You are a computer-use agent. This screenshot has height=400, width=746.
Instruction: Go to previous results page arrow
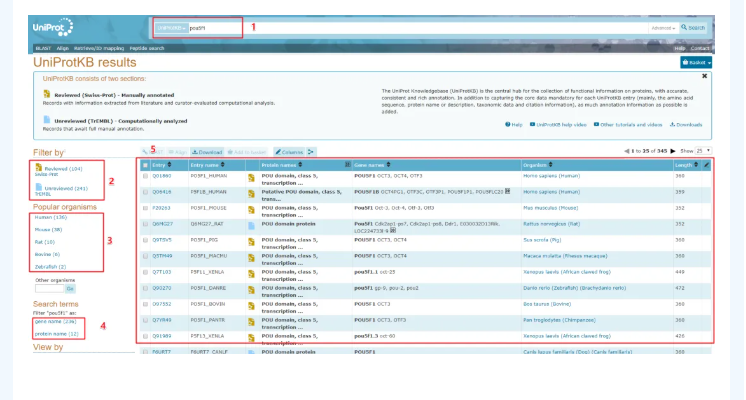(627, 151)
